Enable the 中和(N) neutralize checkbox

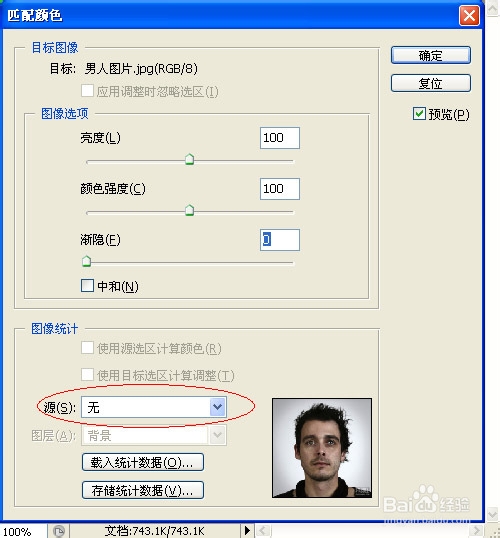click(87, 285)
